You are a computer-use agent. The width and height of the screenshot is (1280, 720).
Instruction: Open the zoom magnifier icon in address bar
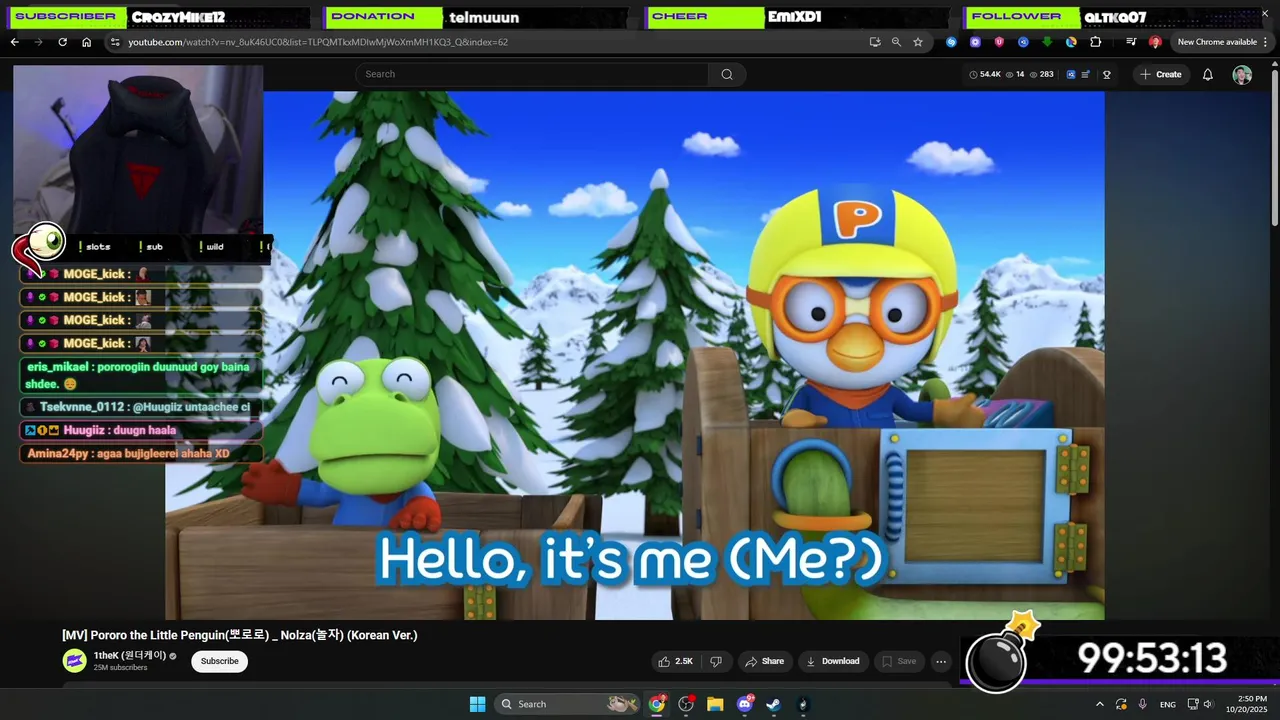click(896, 42)
